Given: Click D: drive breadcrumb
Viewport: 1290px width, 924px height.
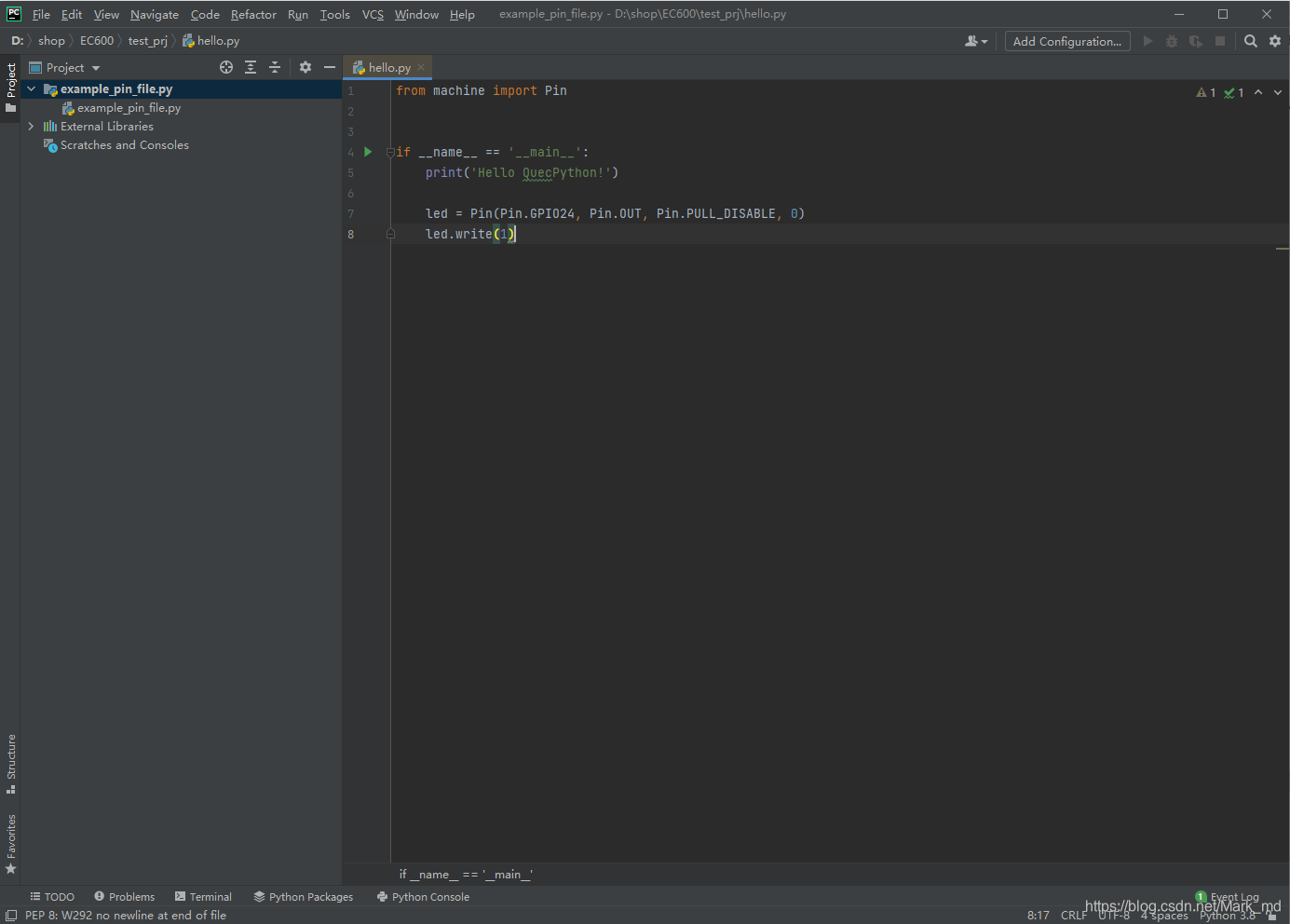Looking at the screenshot, I should click(17, 41).
